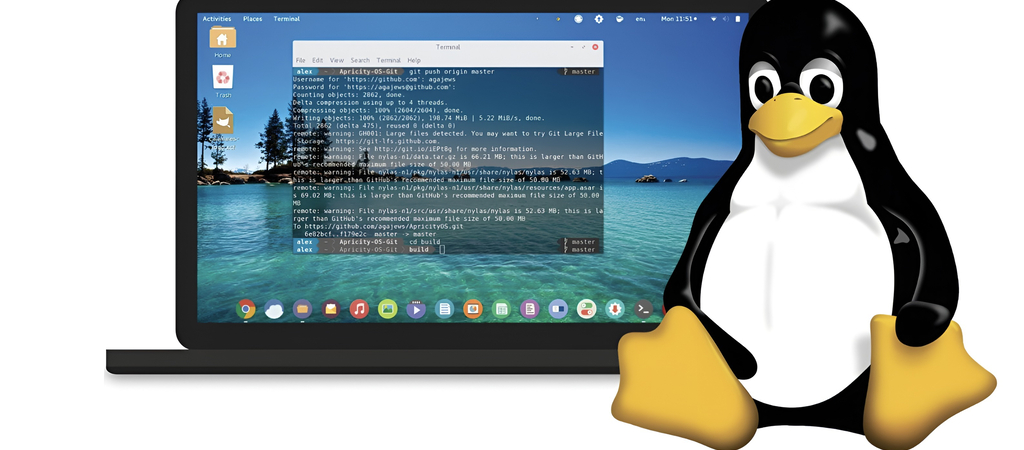The height and width of the screenshot is (450, 1024).
Task: Open the View menu in Terminal
Action: coord(336,60)
